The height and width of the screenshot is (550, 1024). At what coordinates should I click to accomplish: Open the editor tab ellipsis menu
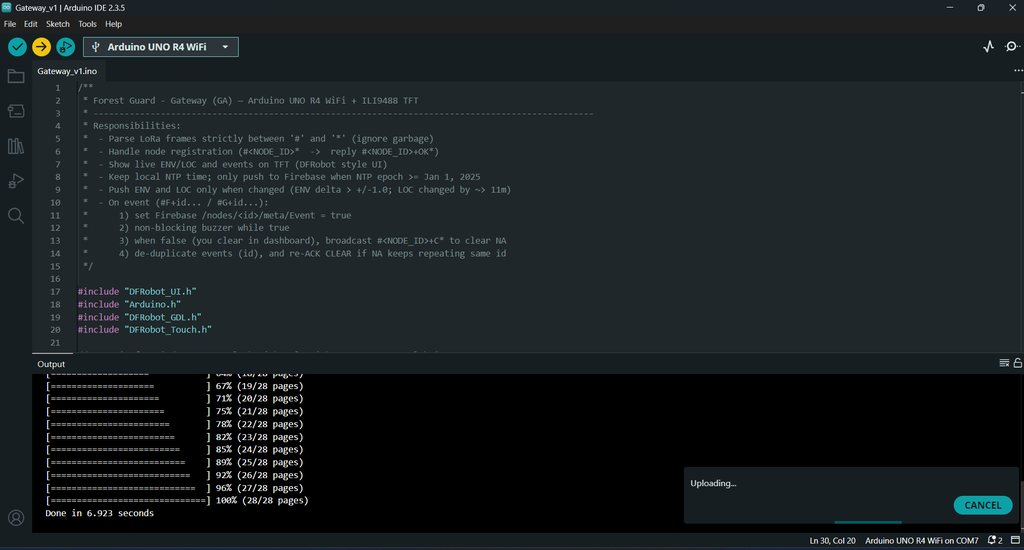click(1018, 71)
